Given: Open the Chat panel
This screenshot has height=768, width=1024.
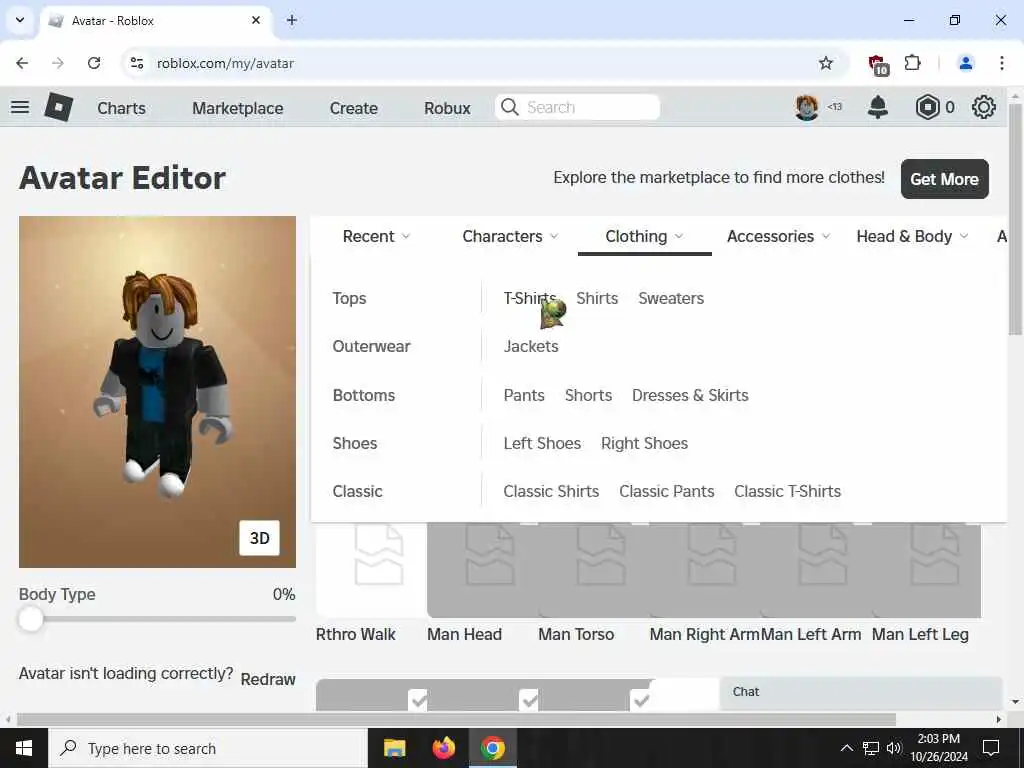Looking at the screenshot, I should click(861, 692).
